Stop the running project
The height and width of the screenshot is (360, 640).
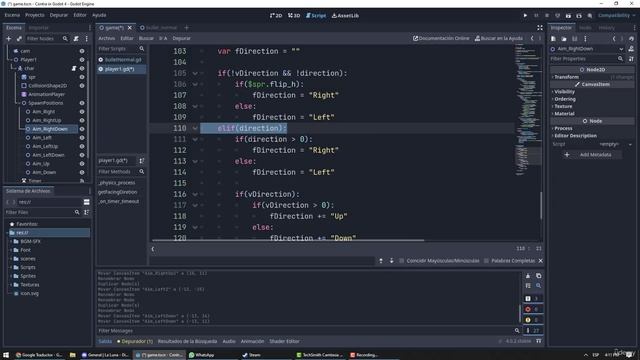(x=547, y=16)
